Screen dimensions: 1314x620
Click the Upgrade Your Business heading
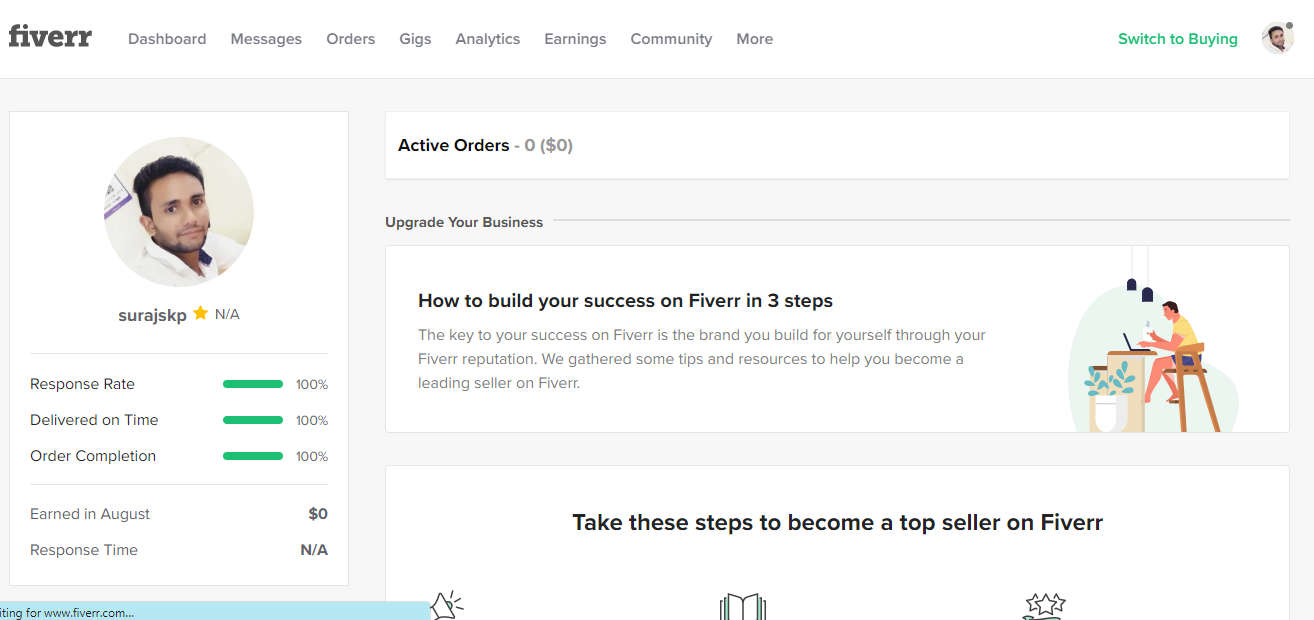click(464, 222)
